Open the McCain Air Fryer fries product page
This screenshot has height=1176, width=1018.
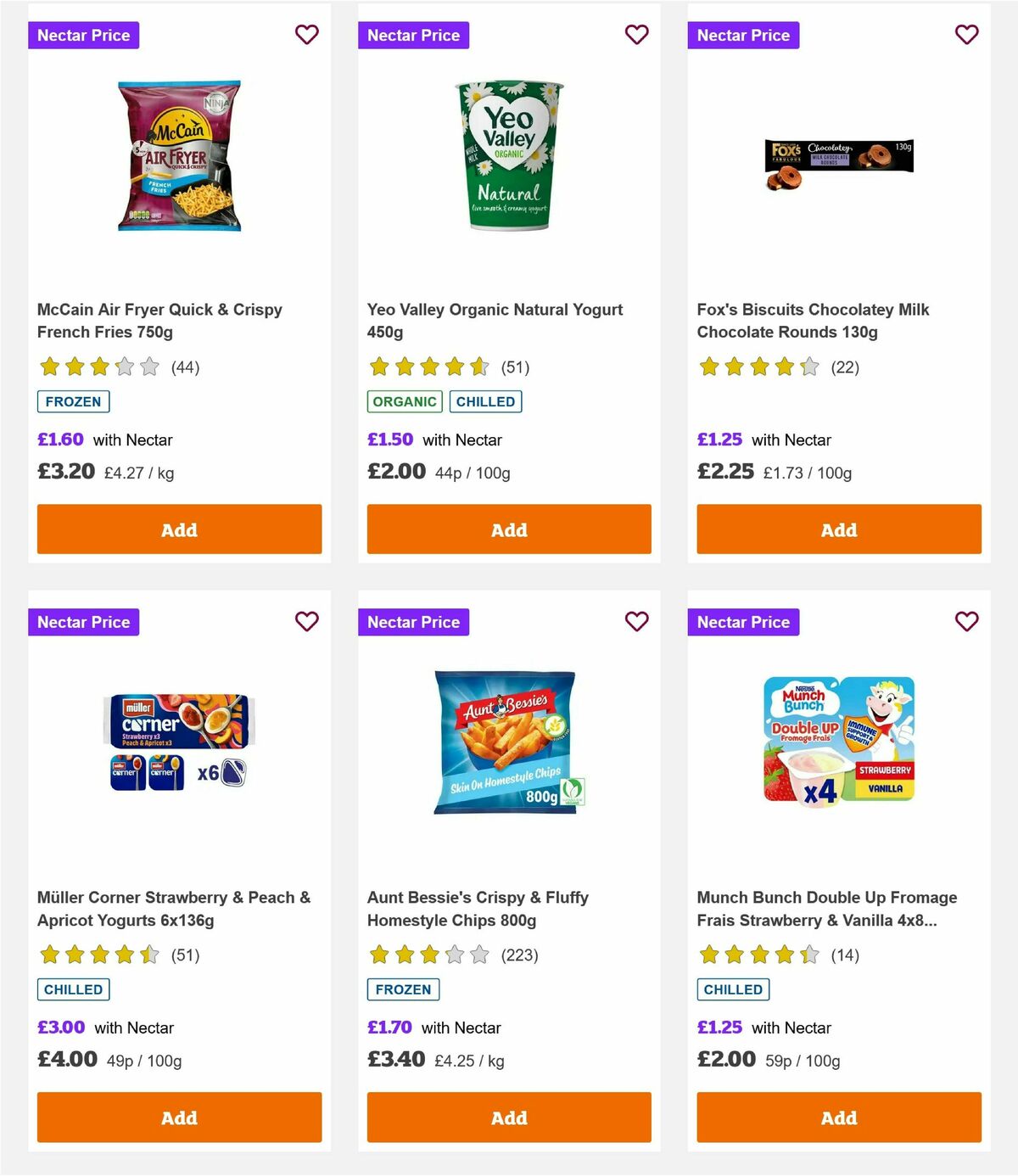point(159,321)
